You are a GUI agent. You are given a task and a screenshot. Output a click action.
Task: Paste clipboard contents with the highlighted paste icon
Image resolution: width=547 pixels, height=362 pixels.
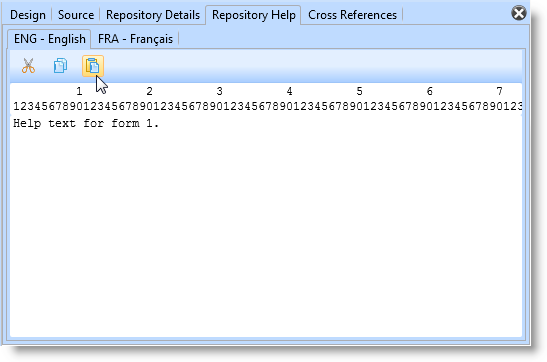point(93,66)
